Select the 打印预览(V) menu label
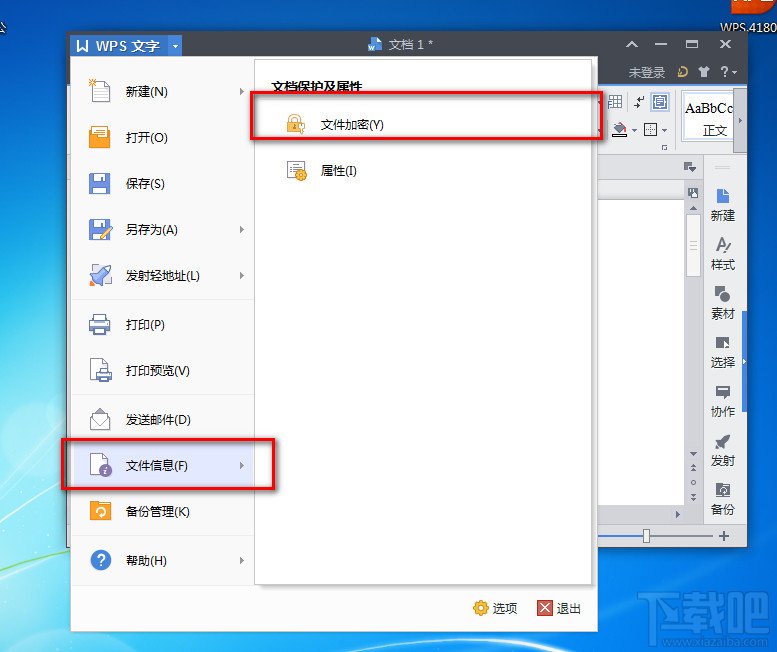This screenshot has height=652, width=777. click(157, 370)
